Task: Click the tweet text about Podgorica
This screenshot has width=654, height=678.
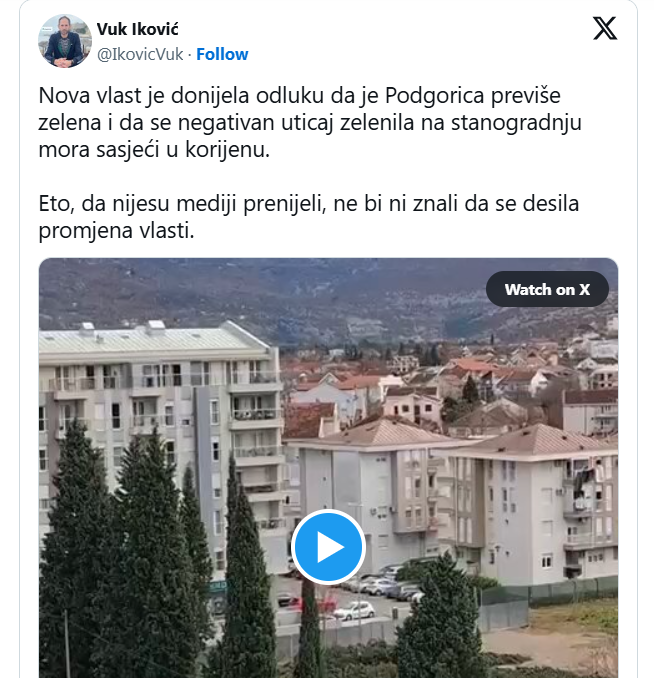Action: [x=310, y=122]
